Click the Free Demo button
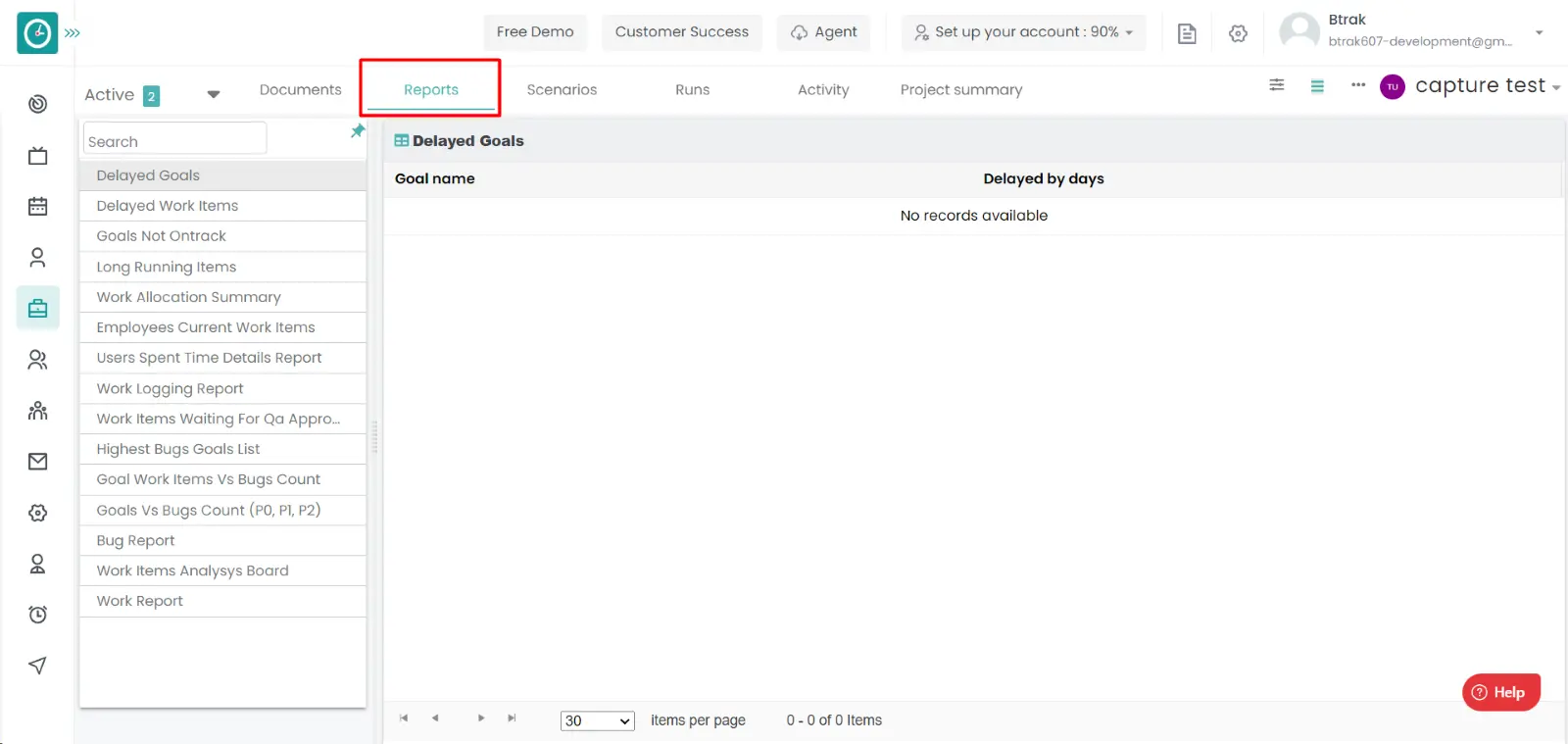The width and height of the screenshot is (1568, 744). pos(535,32)
